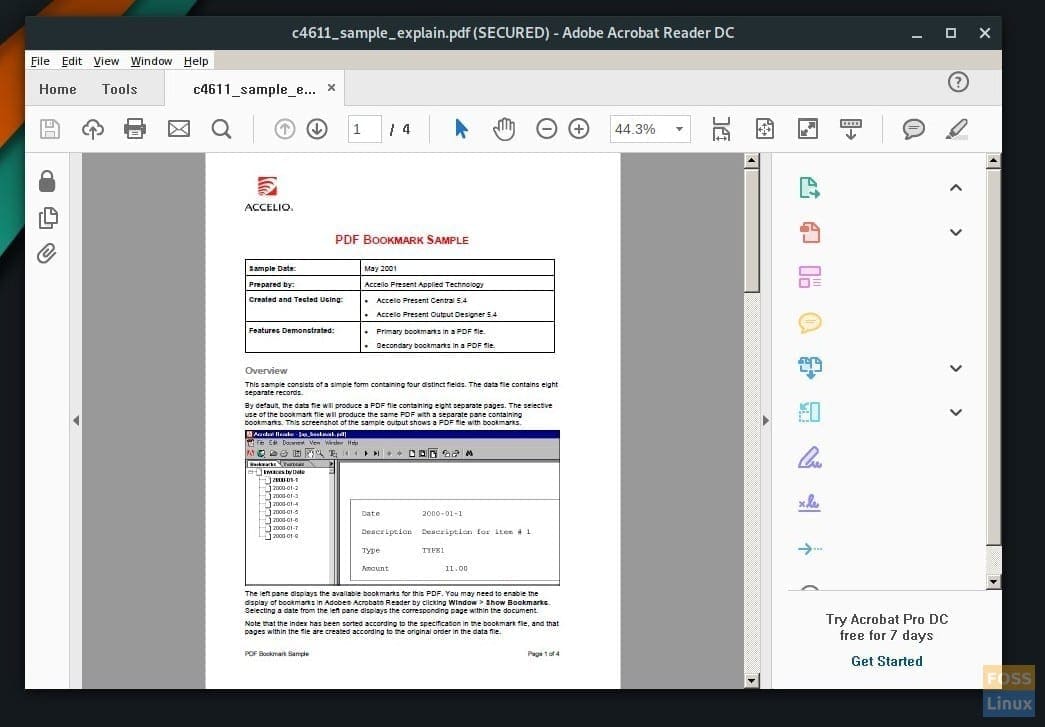Expand left navigation pane arrow
Screen dimensions: 1045x727
(76, 420)
